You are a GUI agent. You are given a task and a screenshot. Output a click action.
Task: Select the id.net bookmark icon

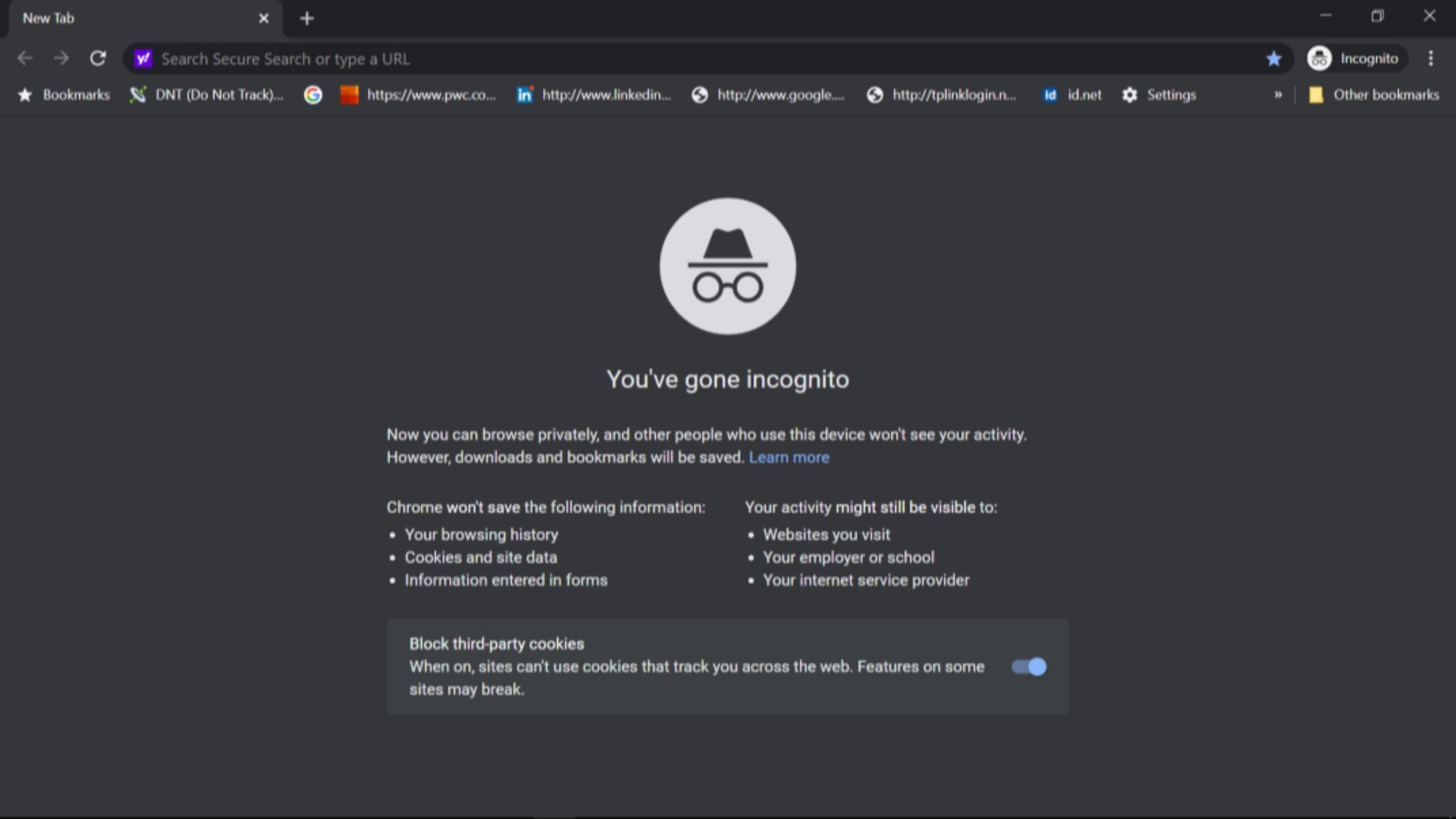pyautogui.click(x=1050, y=95)
